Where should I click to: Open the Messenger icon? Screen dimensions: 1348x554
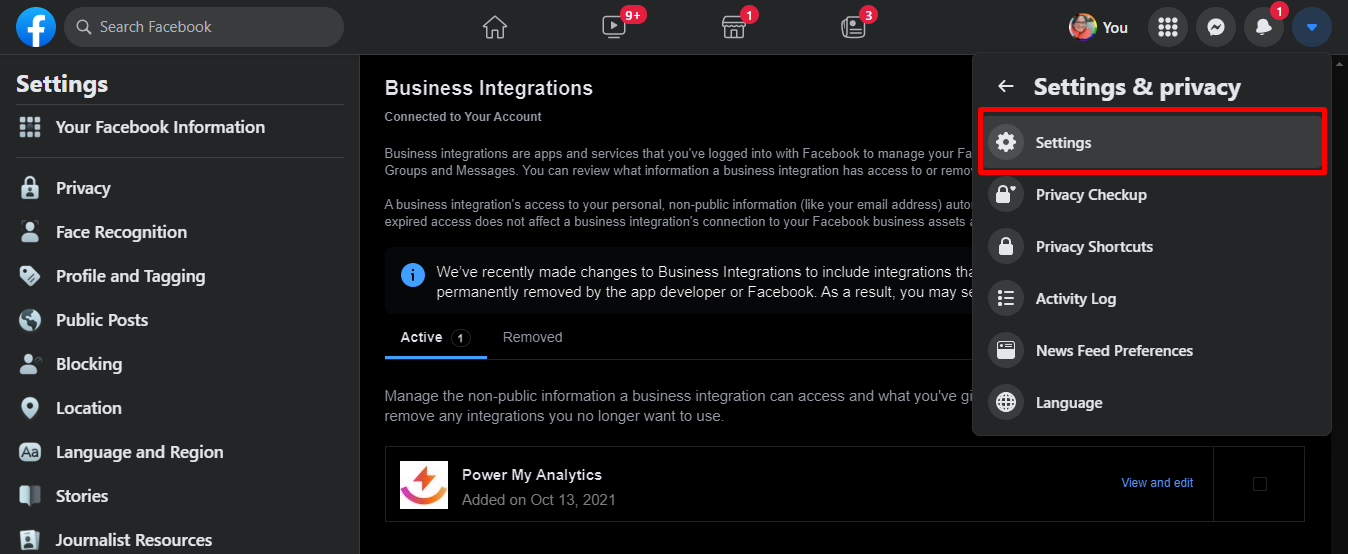pos(1216,28)
